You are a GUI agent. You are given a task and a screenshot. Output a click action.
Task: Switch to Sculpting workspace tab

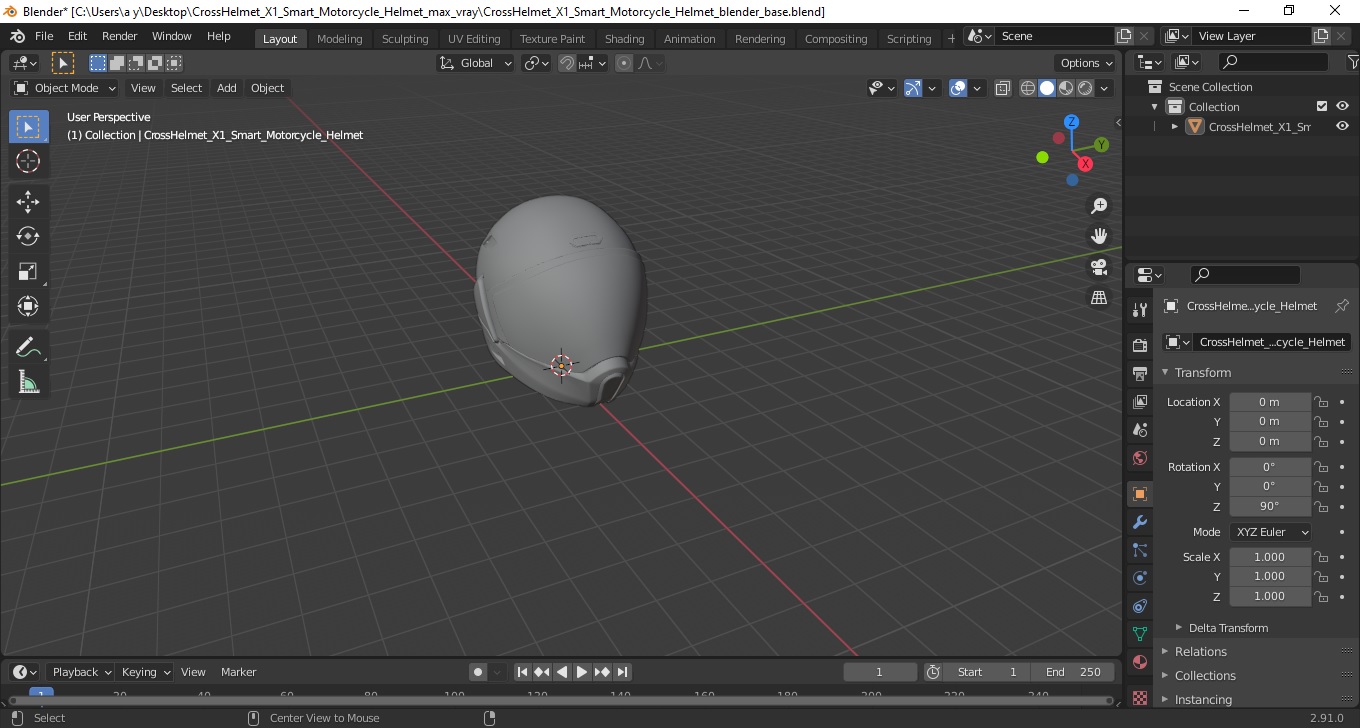click(405, 39)
